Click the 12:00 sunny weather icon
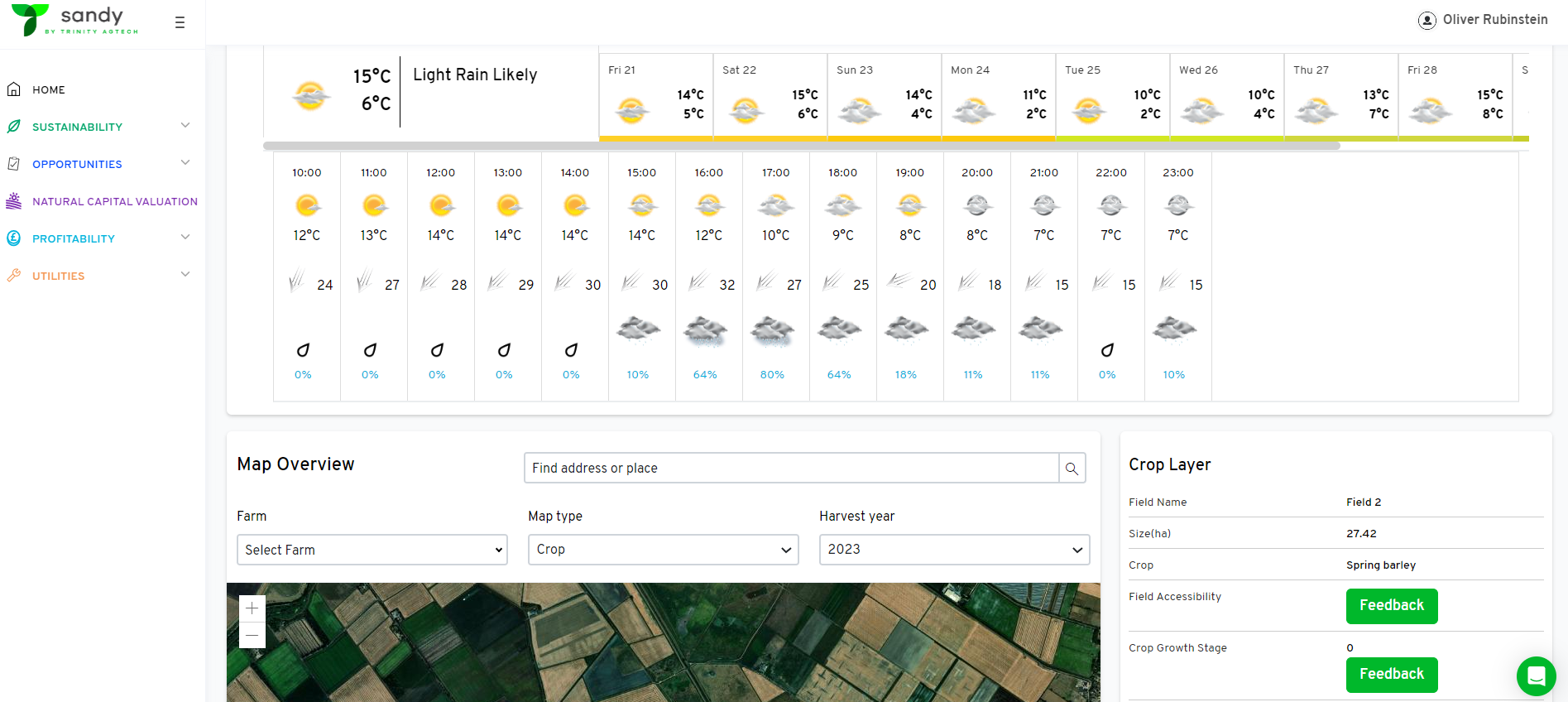Image resolution: width=1568 pixels, height=702 pixels. tap(441, 204)
